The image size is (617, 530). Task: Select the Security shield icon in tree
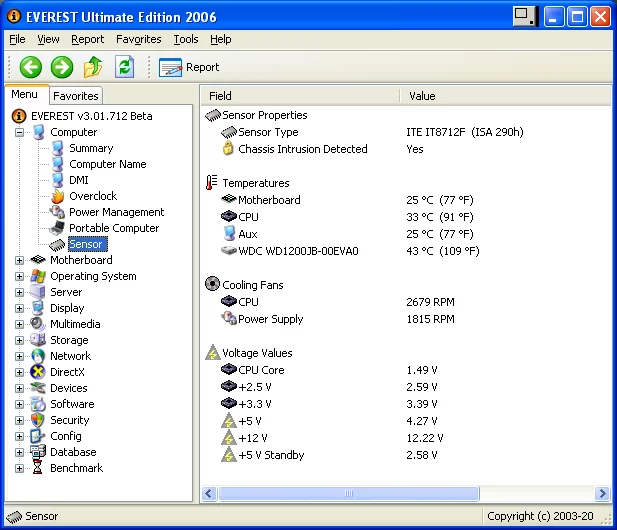tap(38, 420)
